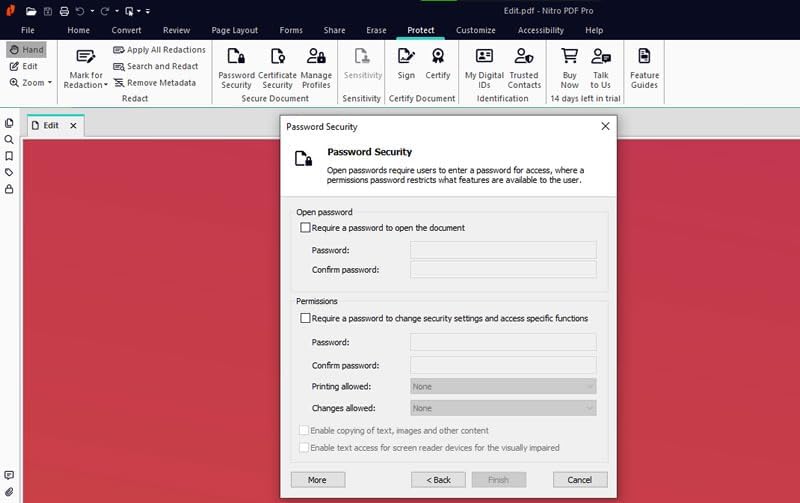The image size is (800, 503).
Task: Check require password to change security settings
Action: pyautogui.click(x=306, y=318)
